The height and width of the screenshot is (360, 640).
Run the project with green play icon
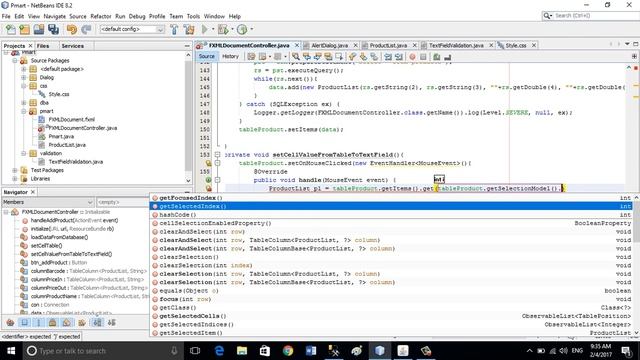[205, 29]
